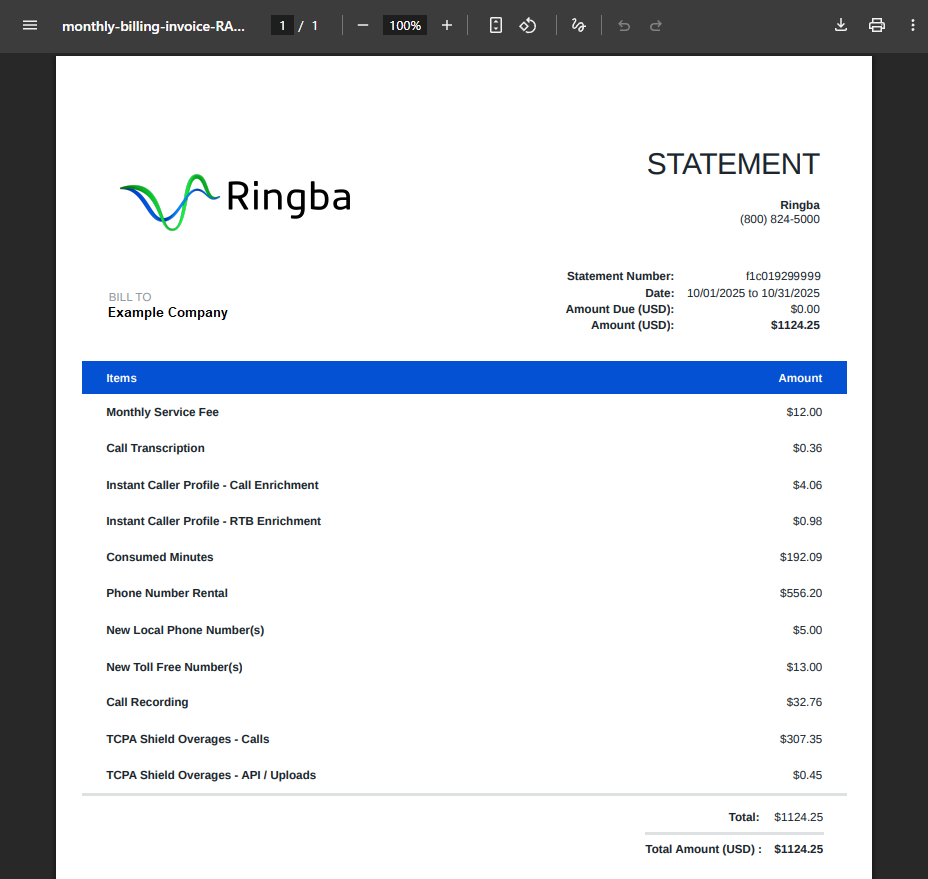
Task: Click the zoom out minus icon
Action: click(x=363, y=25)
